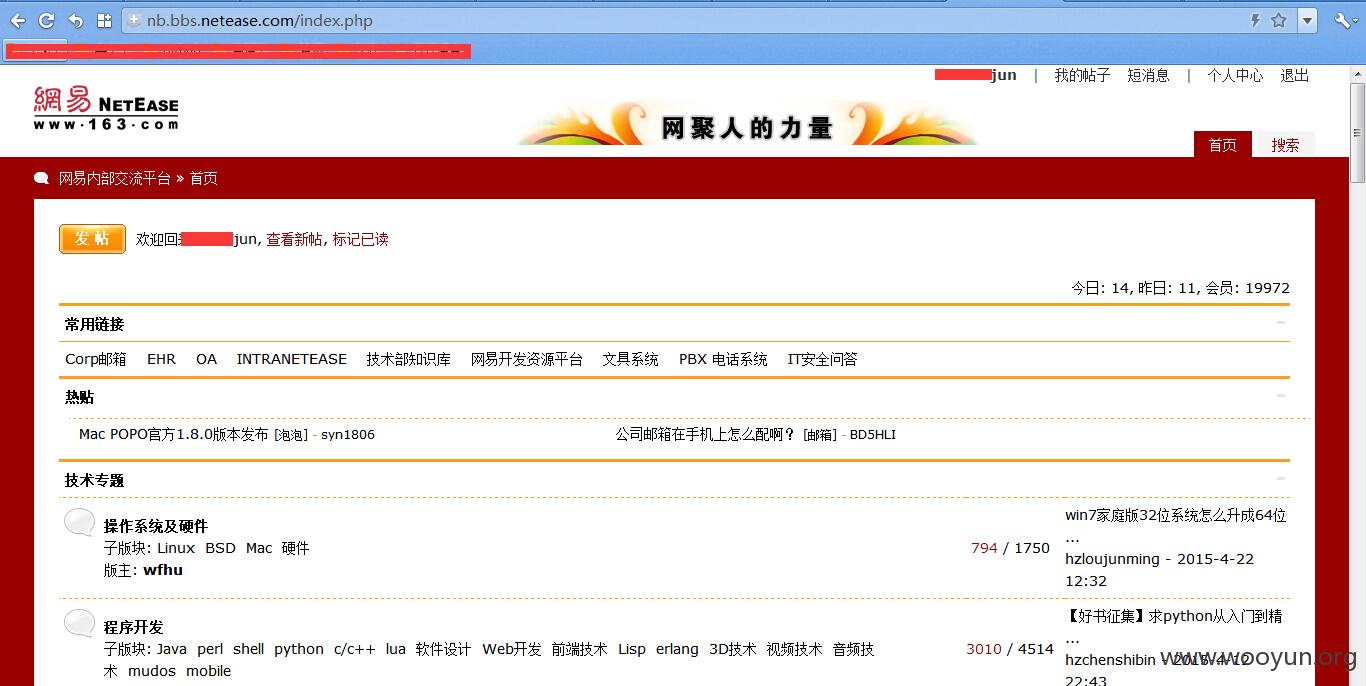
Task: Bookmark page with star icon
Action: coord(1279,20)
